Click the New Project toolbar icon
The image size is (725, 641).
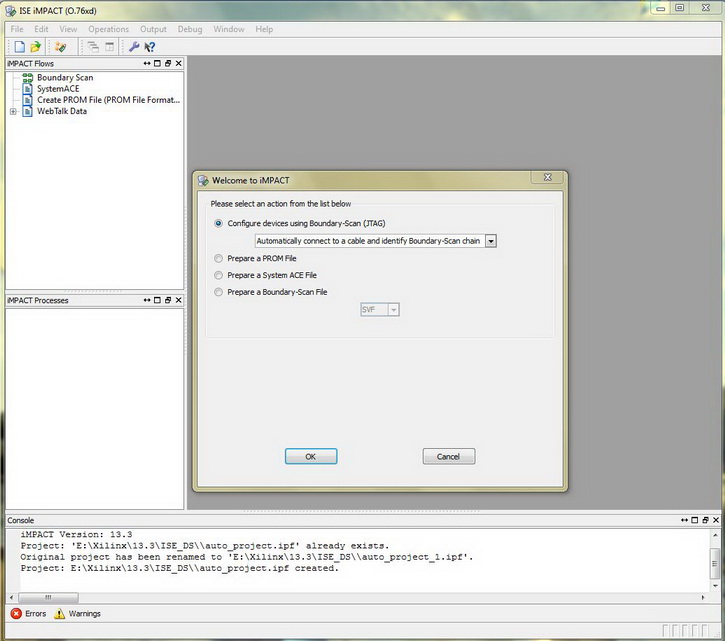click(19, 46)
